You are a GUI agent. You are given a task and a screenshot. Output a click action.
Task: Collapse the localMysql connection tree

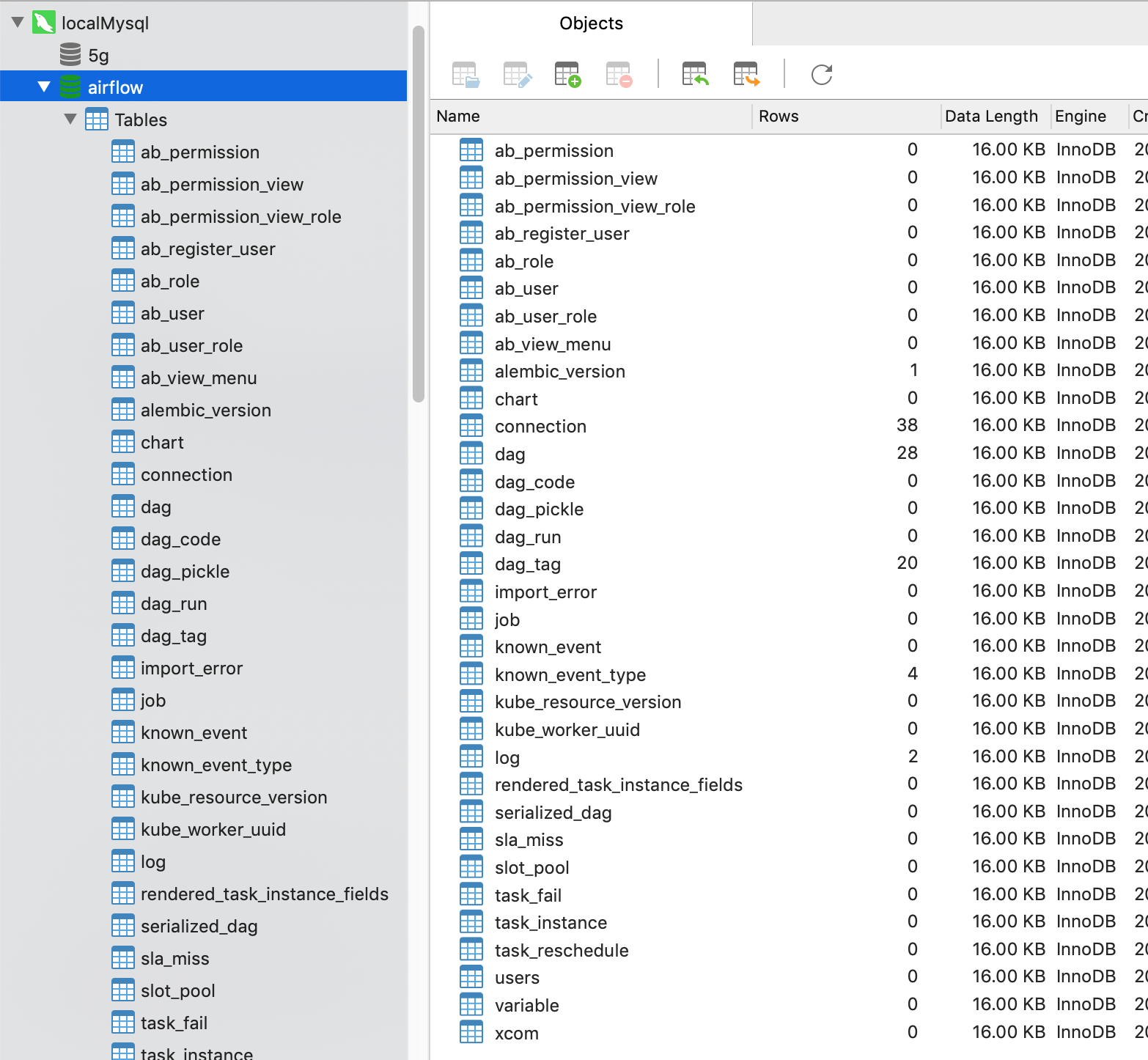coord(18,23)
